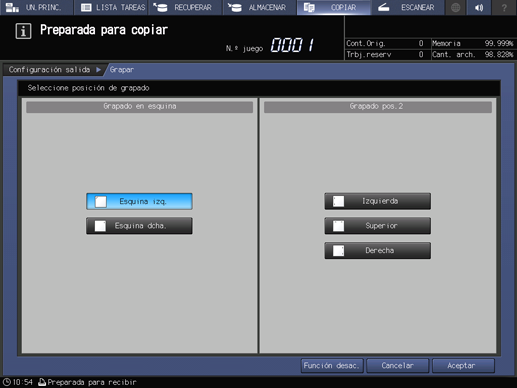Choose Superior two-position stapling

click(378, 226)
